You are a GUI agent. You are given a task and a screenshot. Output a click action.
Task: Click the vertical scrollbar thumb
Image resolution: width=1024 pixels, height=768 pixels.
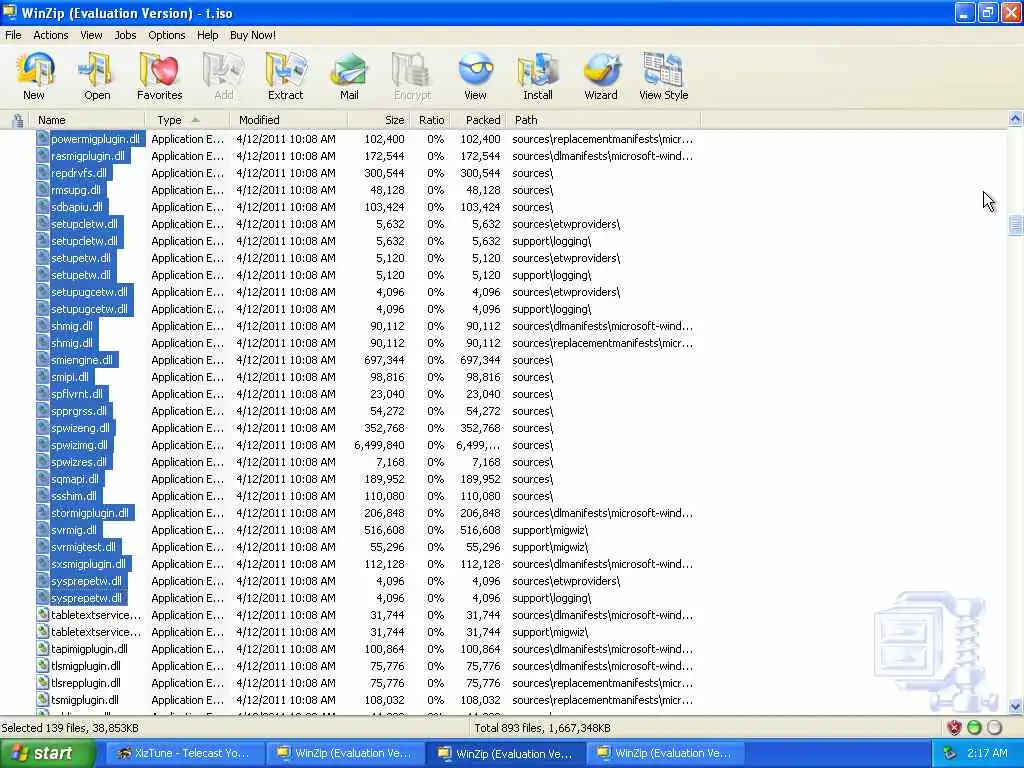click(1016, 225)
